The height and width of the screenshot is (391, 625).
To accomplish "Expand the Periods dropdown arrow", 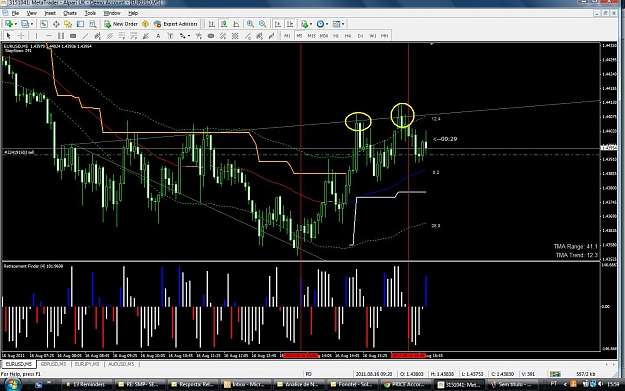I will pos(327,24).
